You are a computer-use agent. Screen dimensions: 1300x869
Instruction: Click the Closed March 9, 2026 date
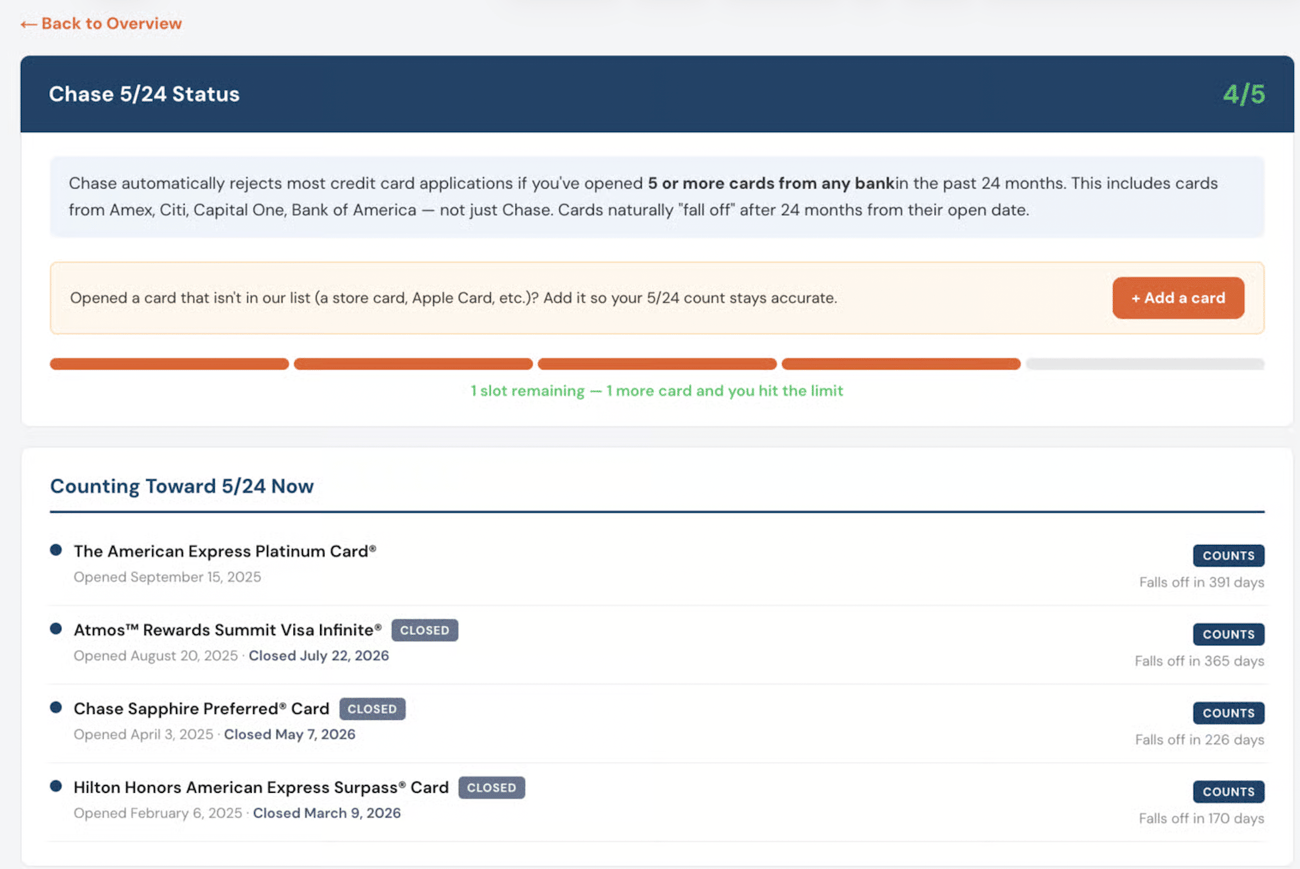[x=327, y=813]
